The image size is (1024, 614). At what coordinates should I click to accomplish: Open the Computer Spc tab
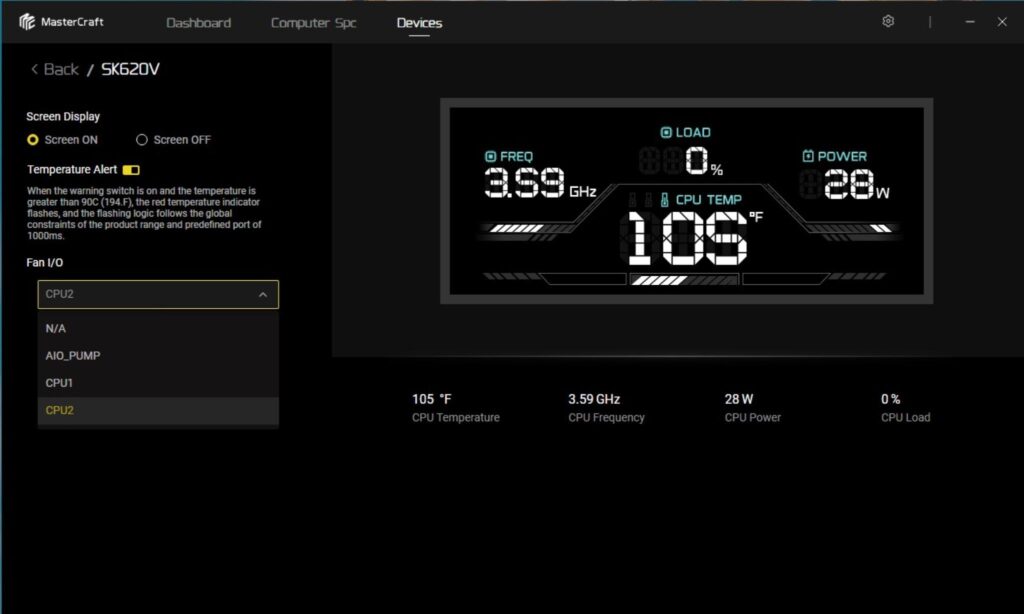click(x=313, y=23)
